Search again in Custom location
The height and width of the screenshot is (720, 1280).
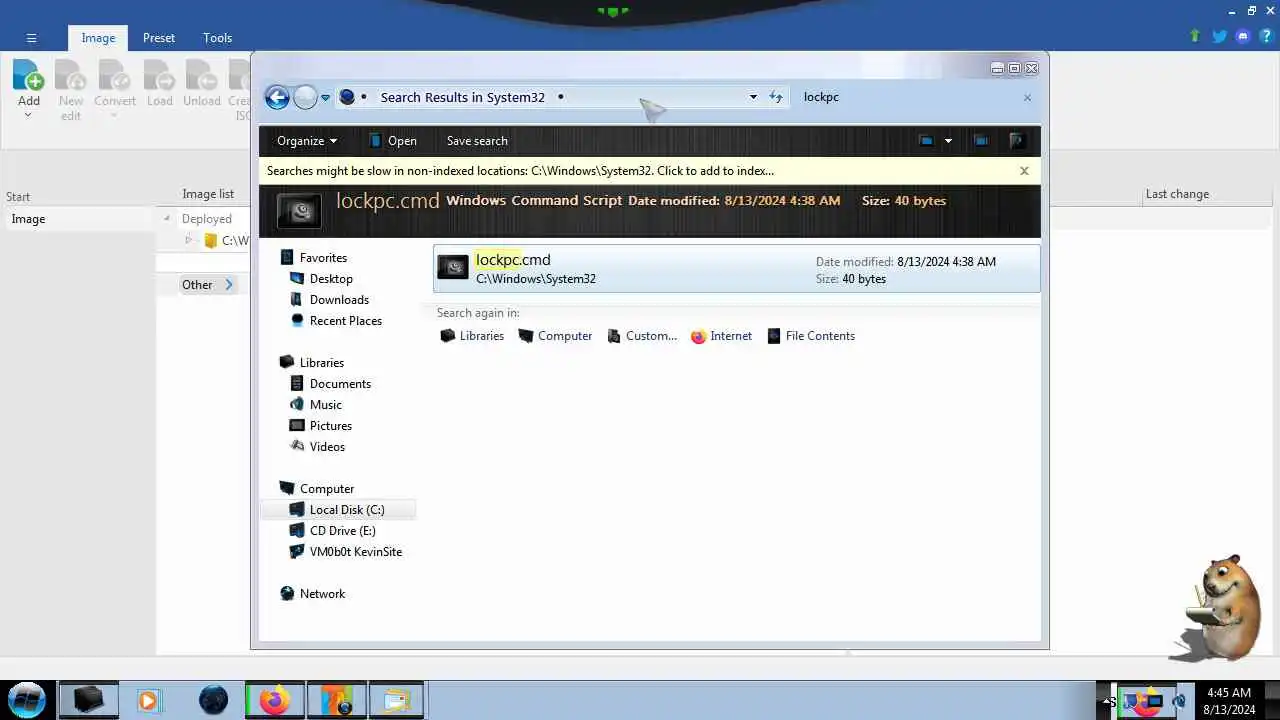pyautogui.click(x=641, y=336)
